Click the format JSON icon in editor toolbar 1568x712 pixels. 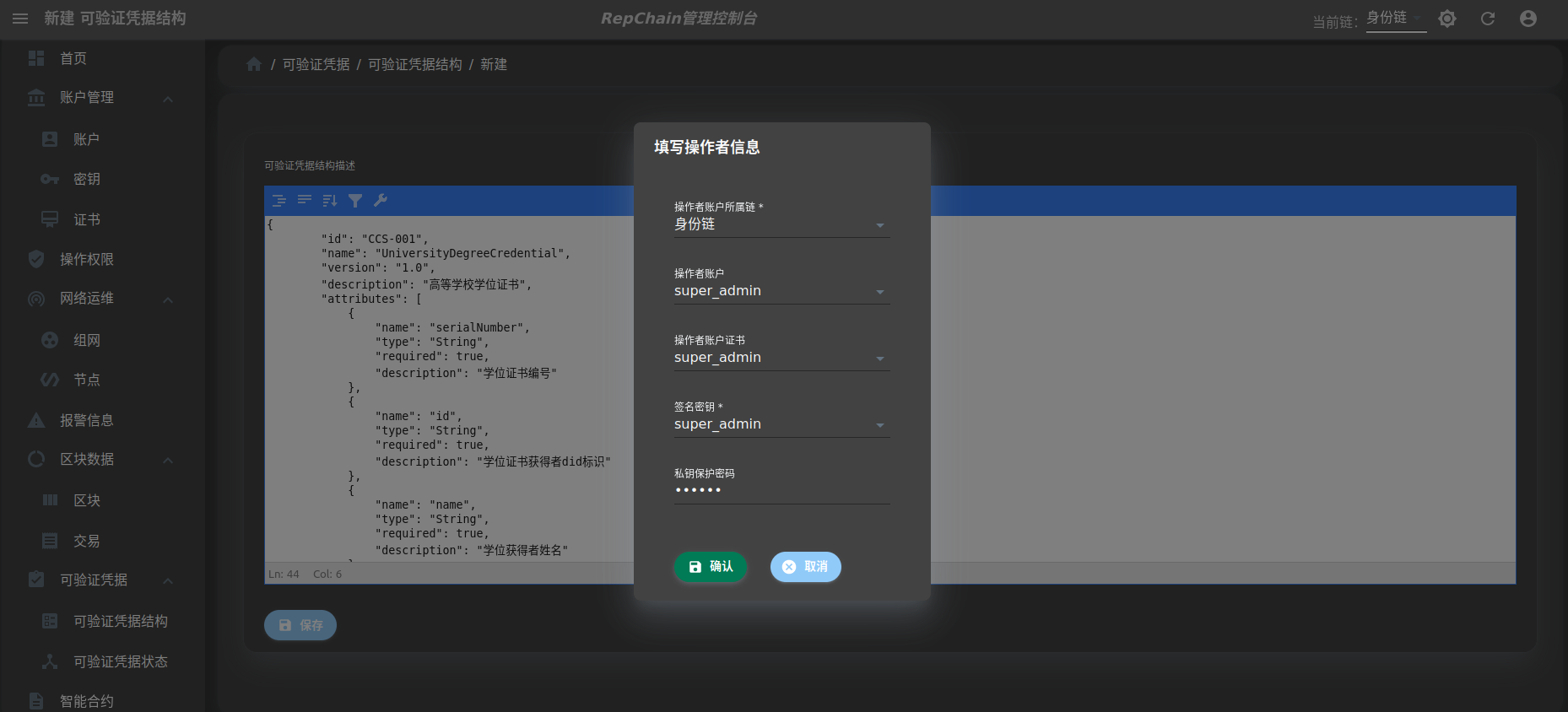(279, 201)
